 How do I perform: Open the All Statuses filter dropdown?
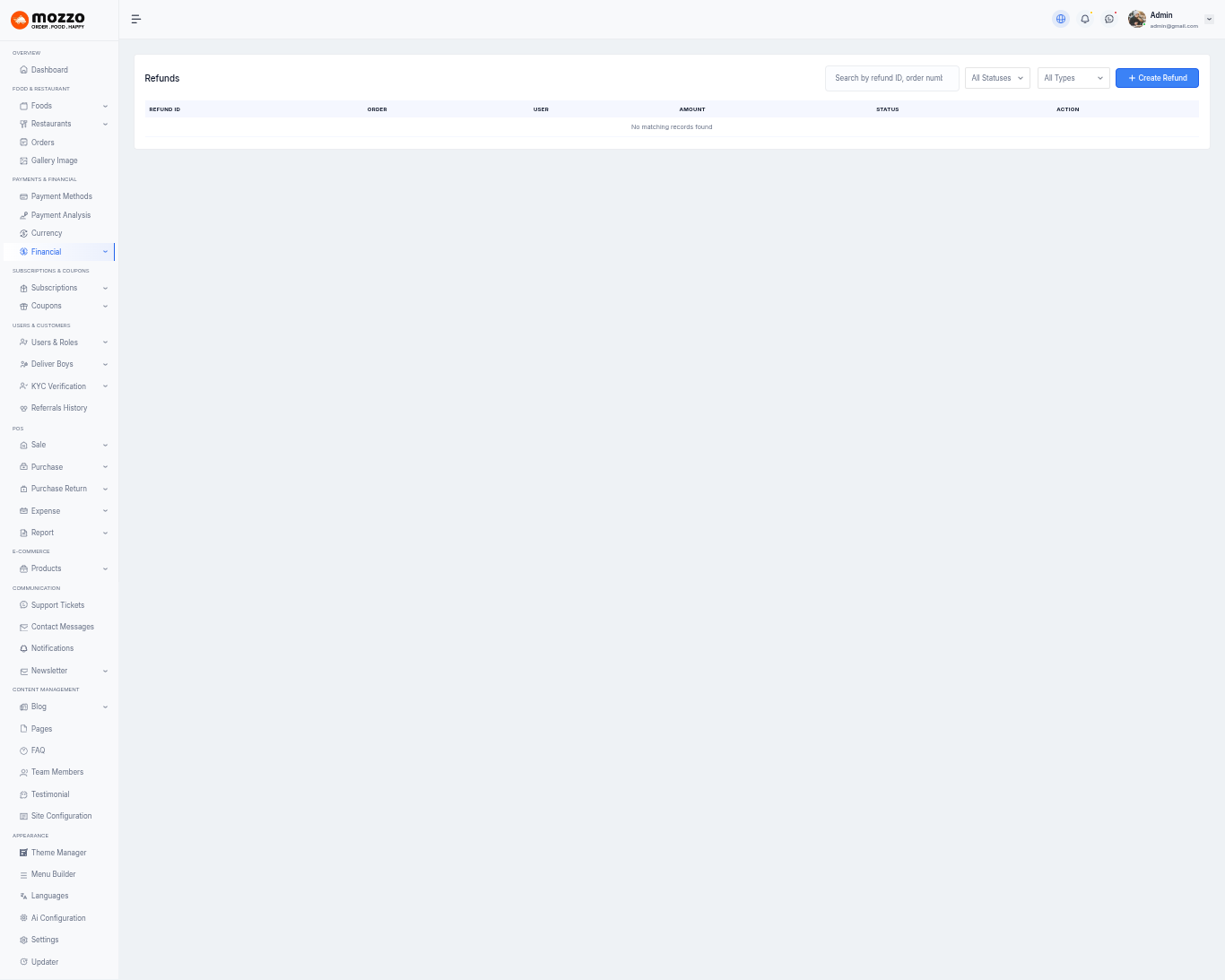[997, 78]
